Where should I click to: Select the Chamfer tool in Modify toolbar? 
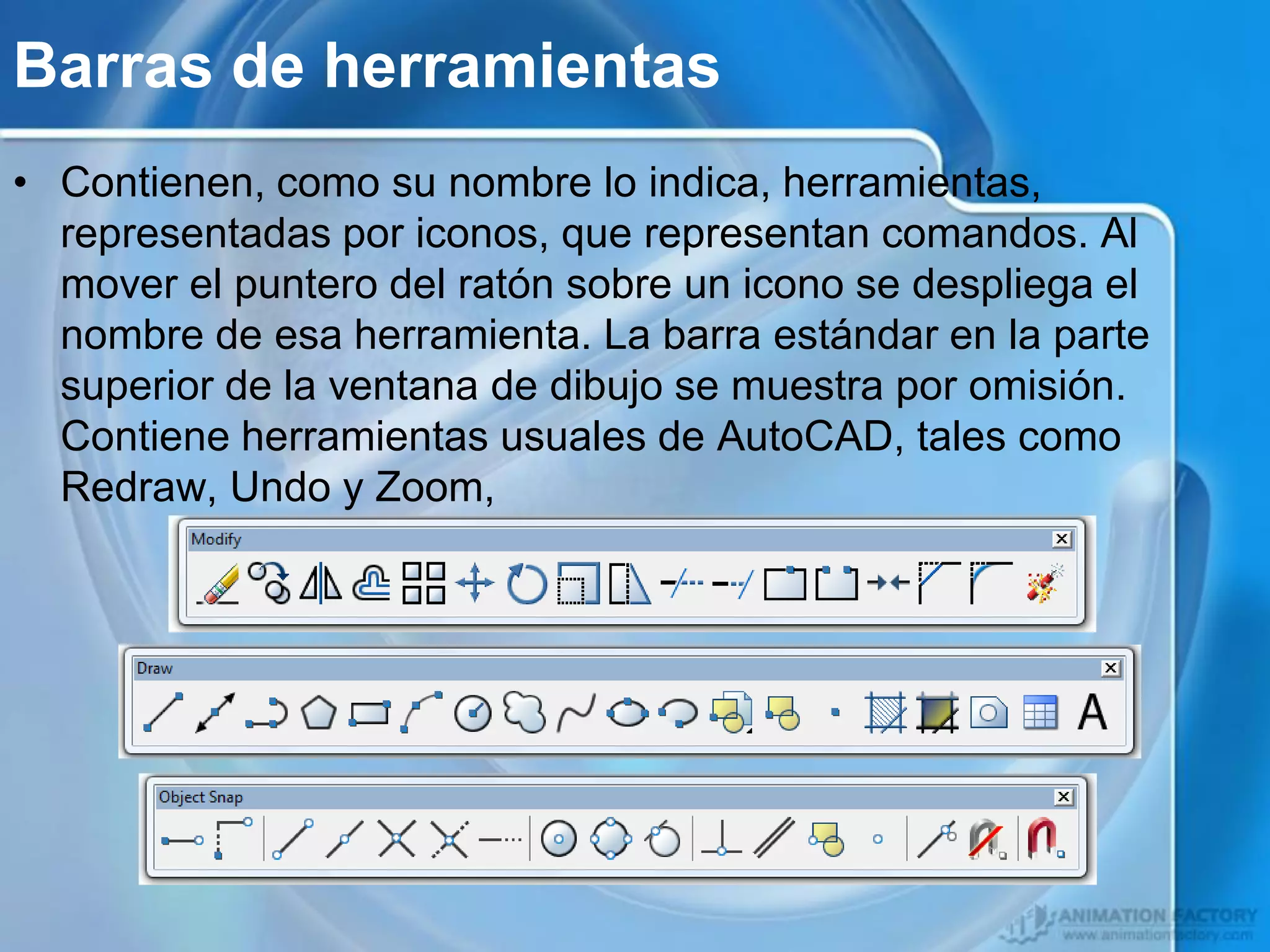(939, 583)
